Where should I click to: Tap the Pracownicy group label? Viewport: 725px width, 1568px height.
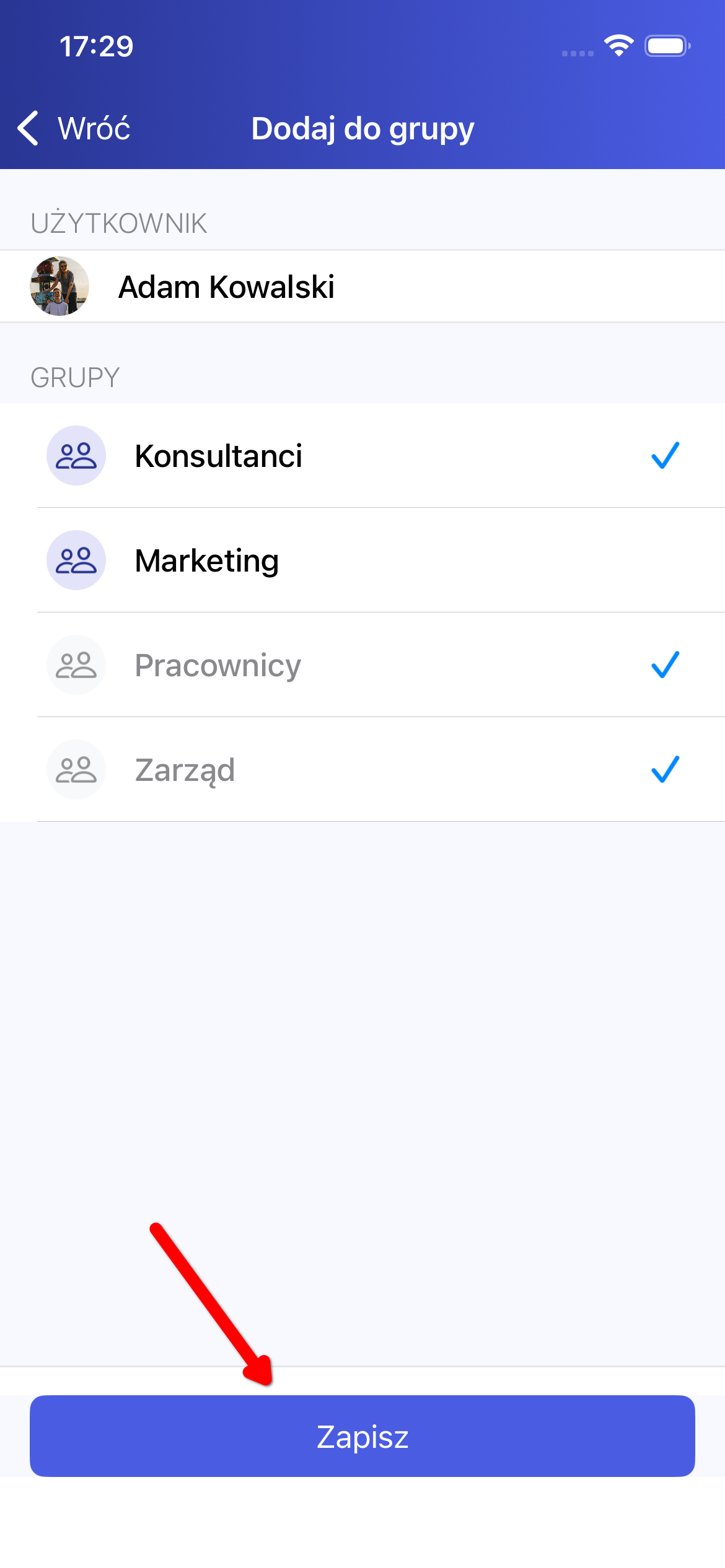(x=217, y=666)
